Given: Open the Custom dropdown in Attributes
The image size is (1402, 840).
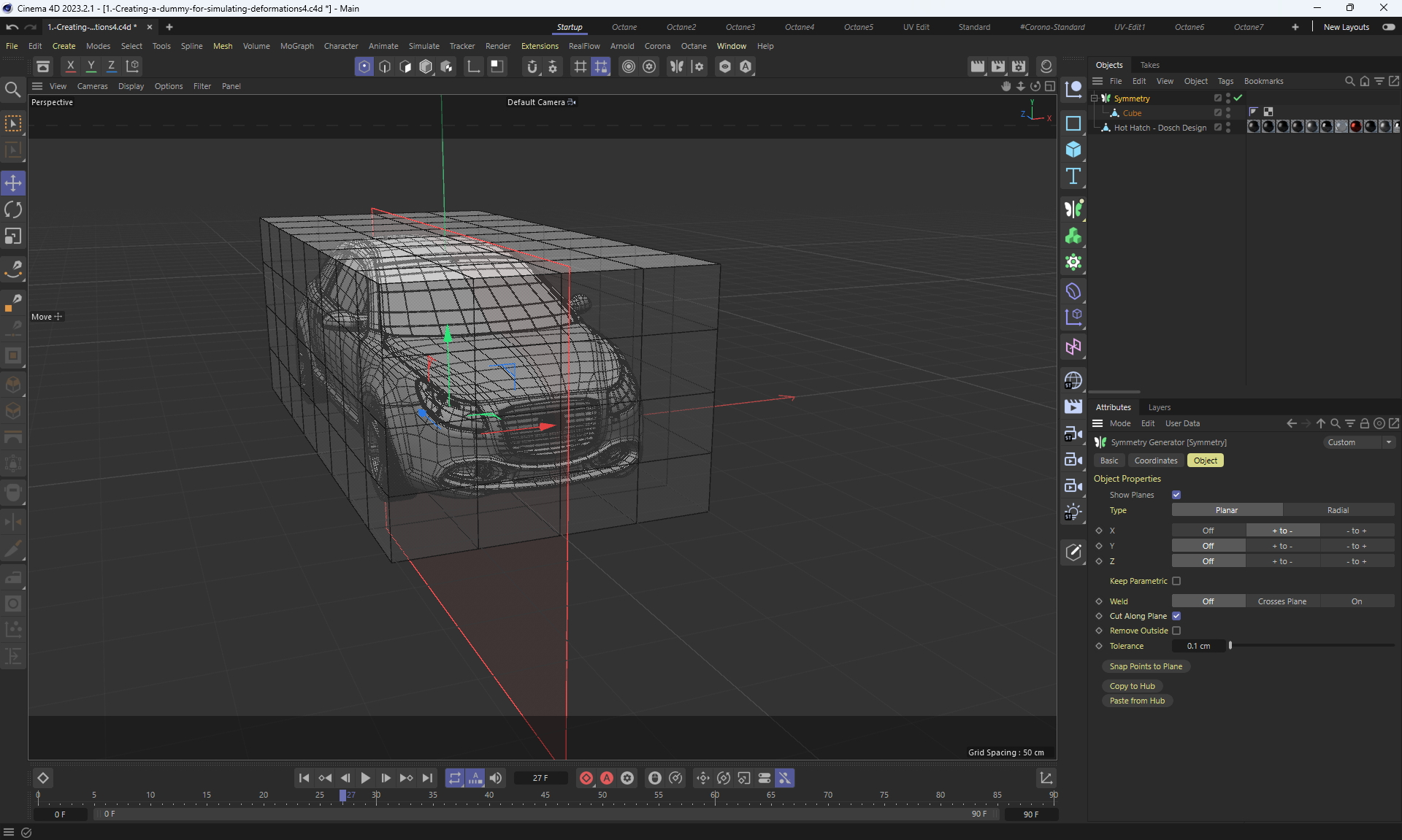Looking at the screenshot, I should [1359, 442].
